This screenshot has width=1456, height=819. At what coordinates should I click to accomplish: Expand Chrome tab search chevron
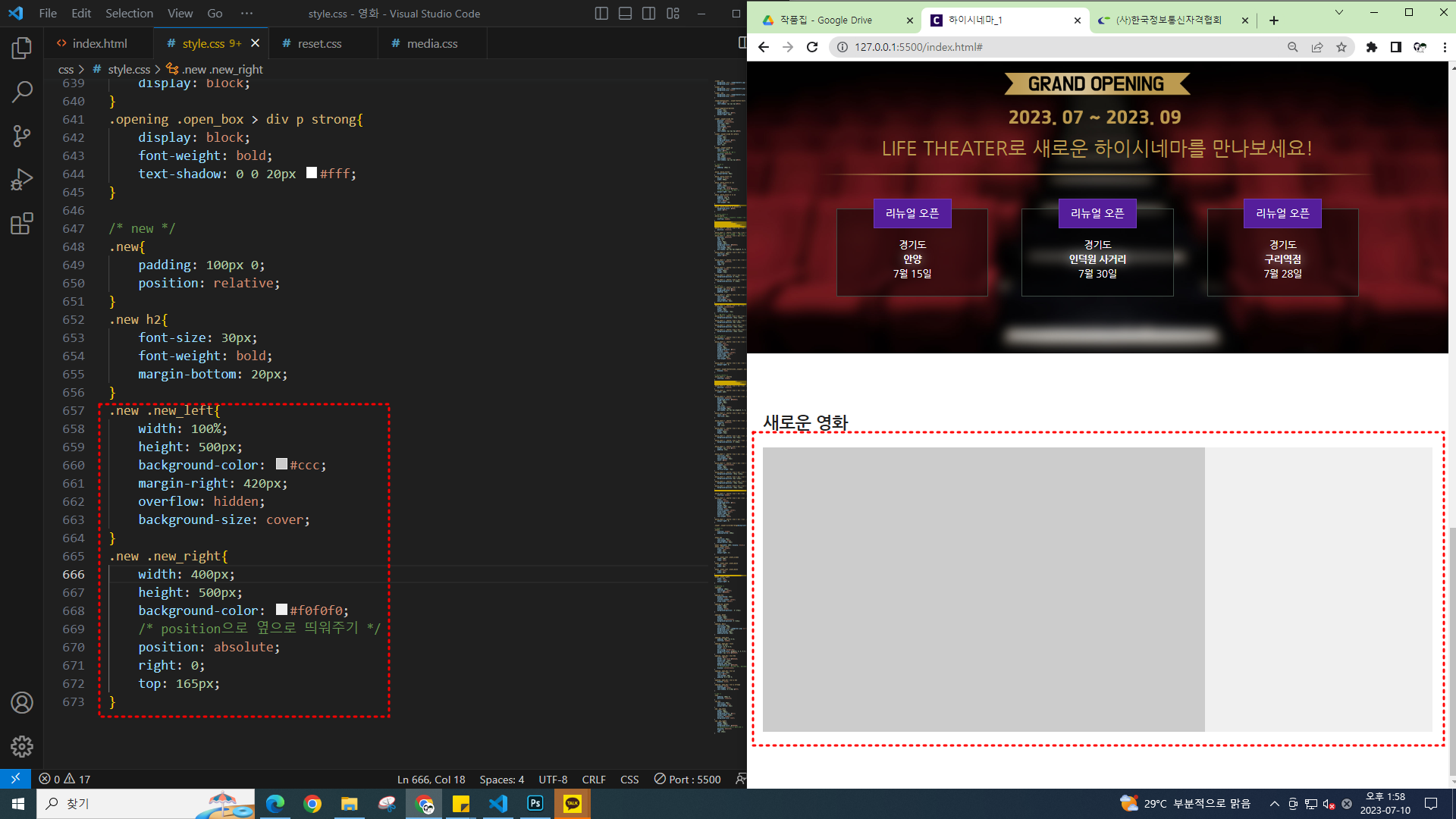[1338, 12]
